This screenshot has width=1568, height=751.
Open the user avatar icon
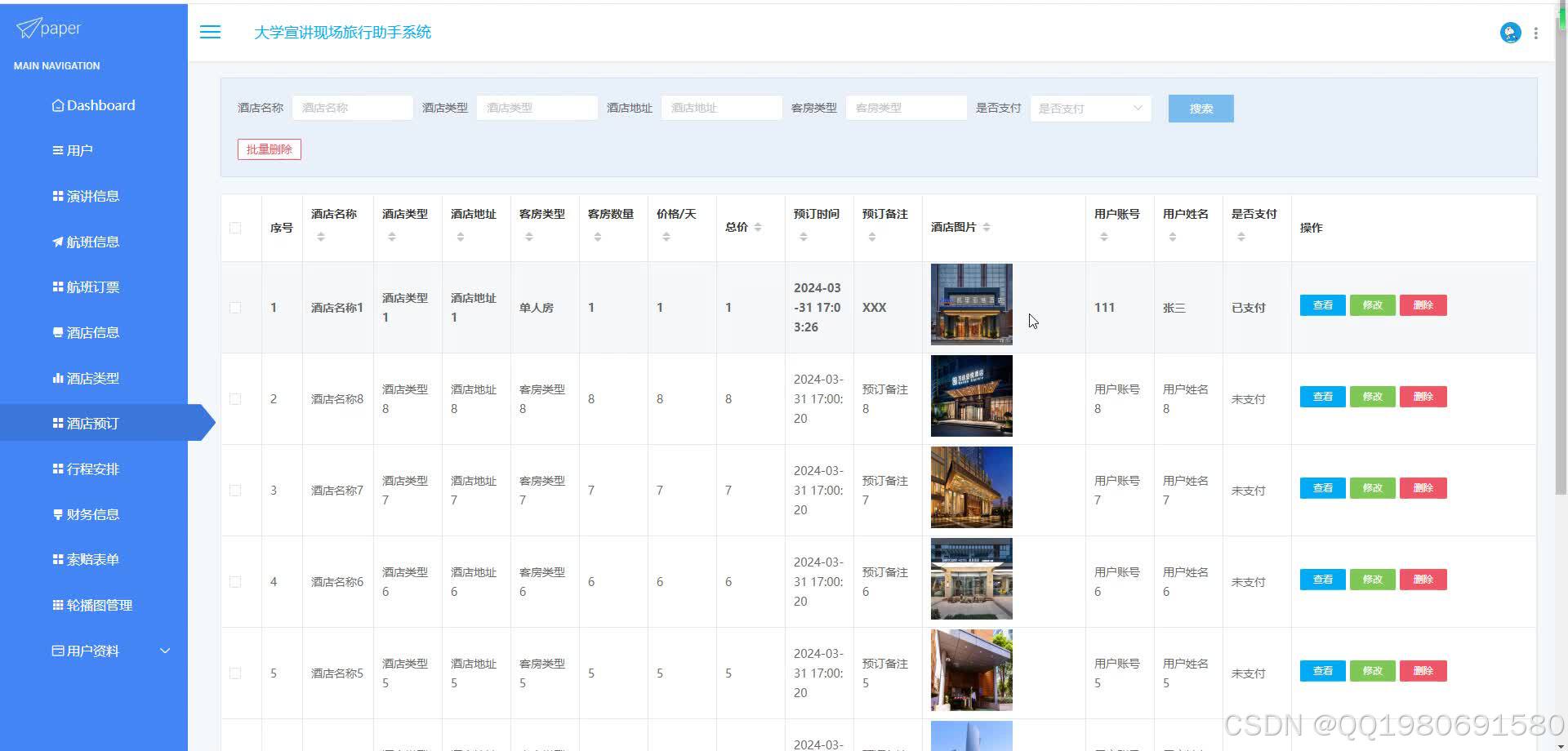1510,33
